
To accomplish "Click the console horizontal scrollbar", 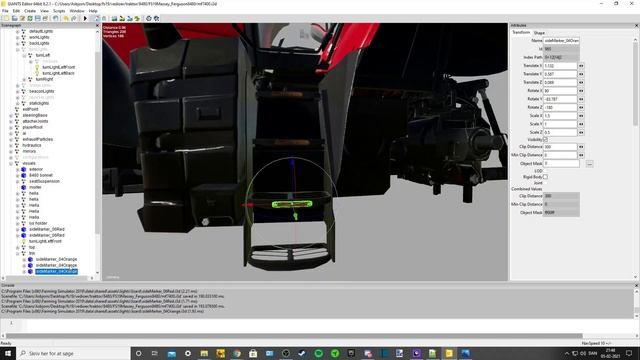I will coord(294,336).
